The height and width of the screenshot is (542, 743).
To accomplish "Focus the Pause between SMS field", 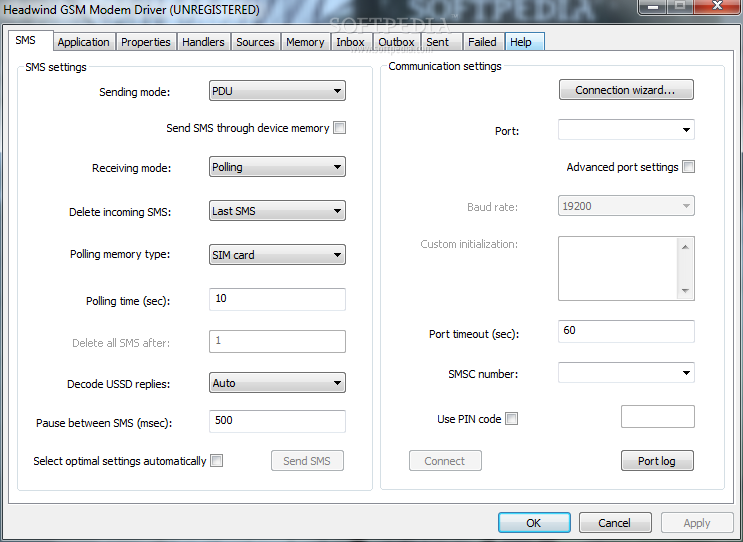I will (x=277, y=421).
